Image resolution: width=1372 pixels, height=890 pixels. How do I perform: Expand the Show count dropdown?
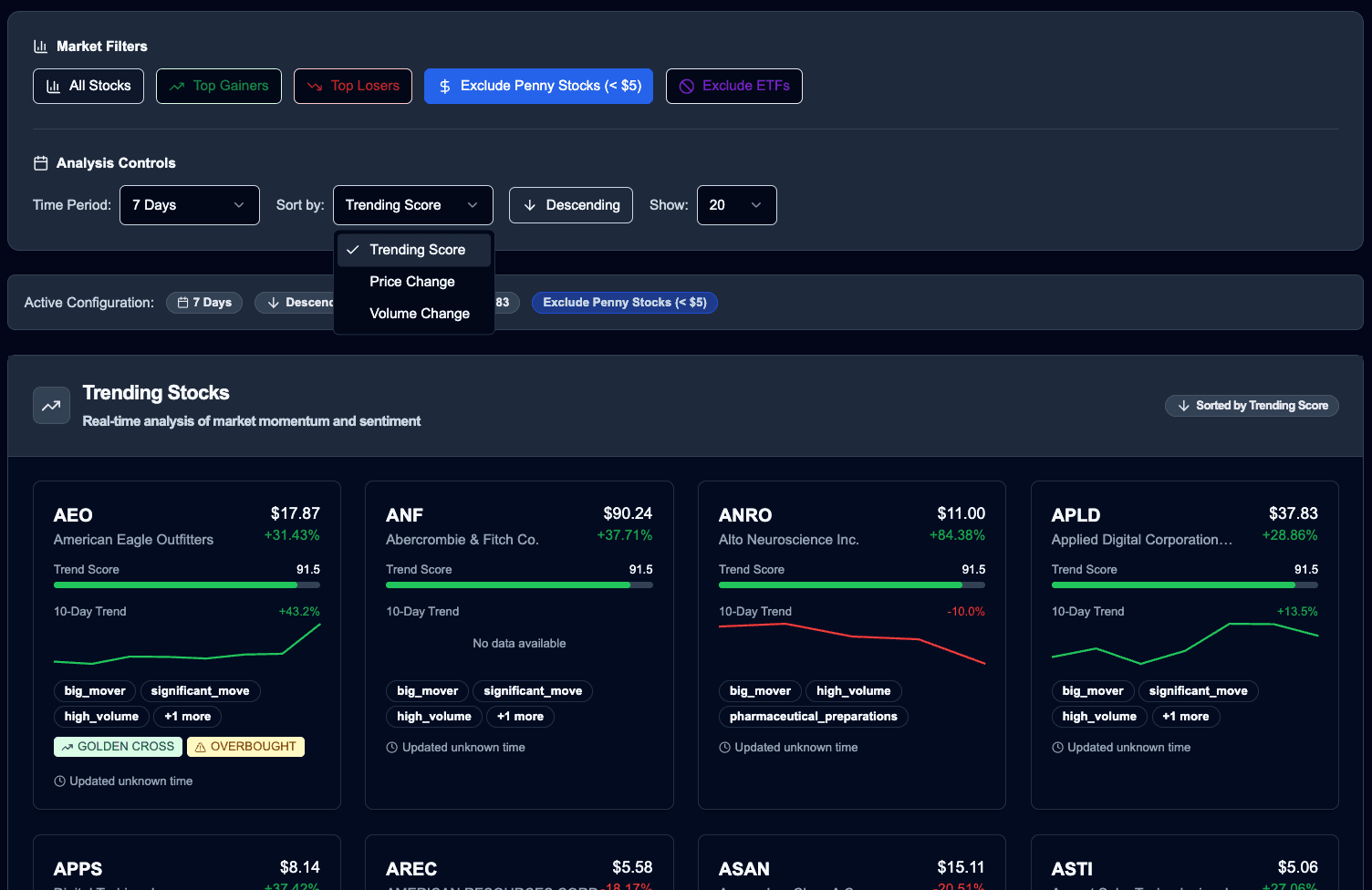(736, 205)
